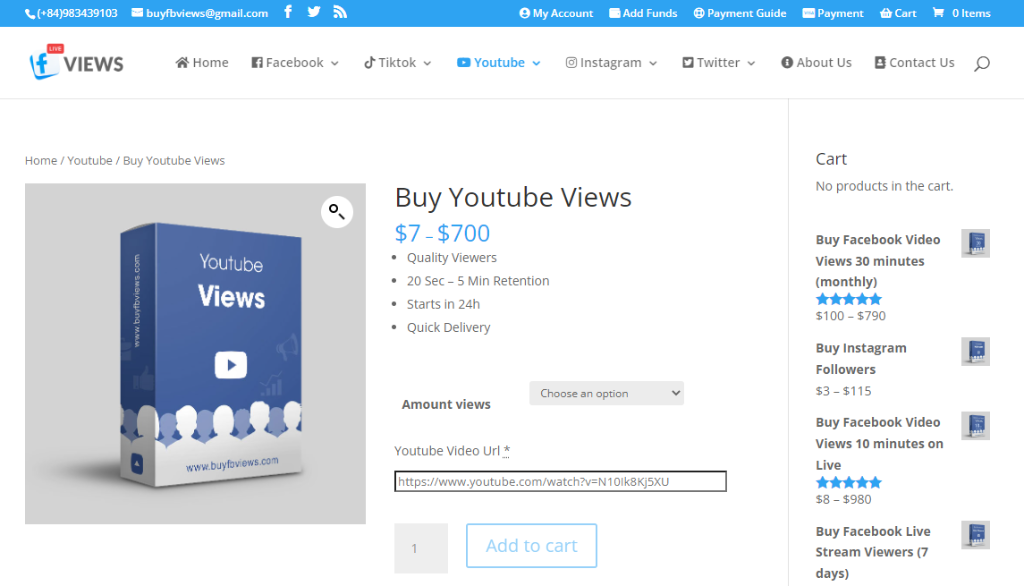This screenshot has width=1024, height=586.
Task: Open the Payment Guide link
Action: click(x=740, y=13)
